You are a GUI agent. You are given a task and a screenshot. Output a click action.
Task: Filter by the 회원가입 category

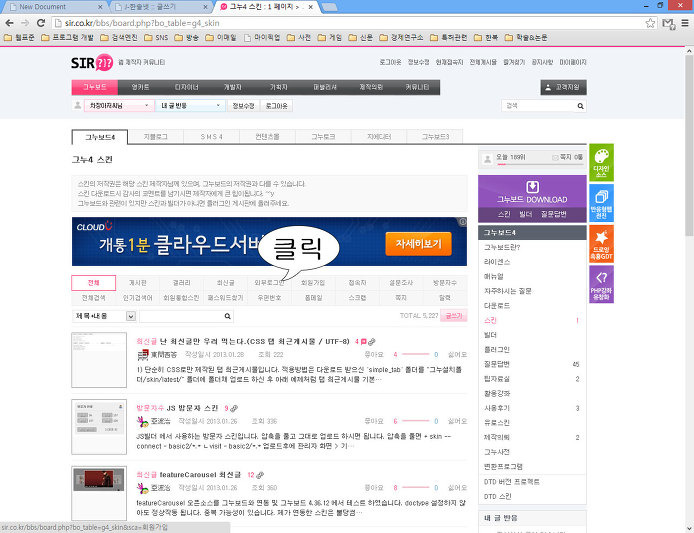(313, 283)
